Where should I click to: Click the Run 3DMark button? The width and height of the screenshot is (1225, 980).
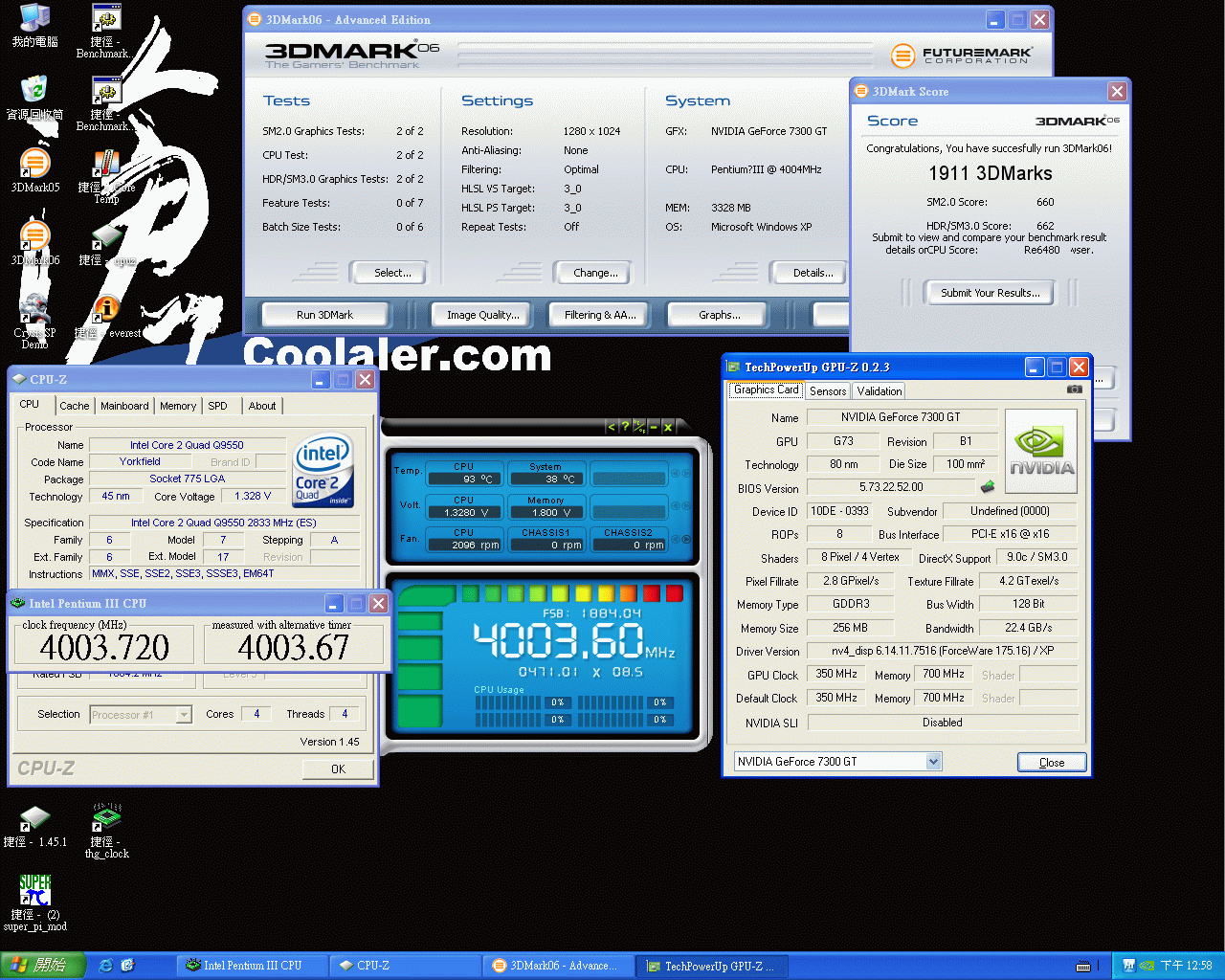click(x=324, y=315)
